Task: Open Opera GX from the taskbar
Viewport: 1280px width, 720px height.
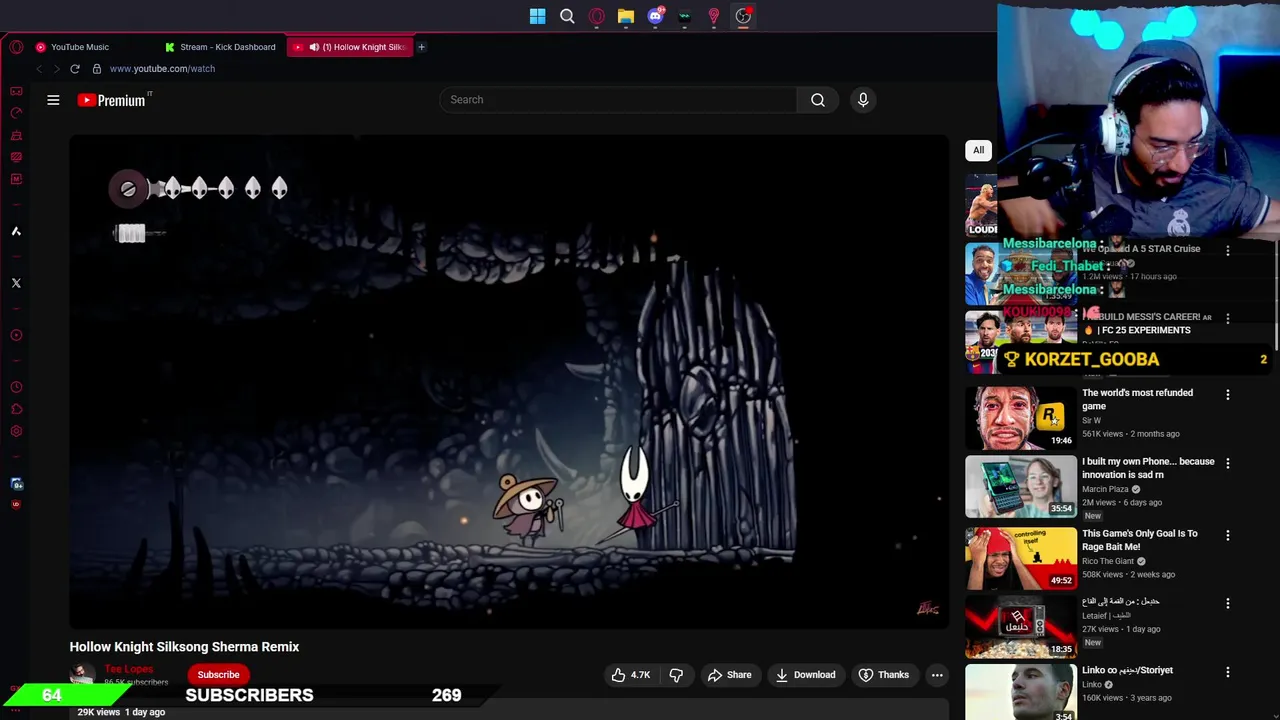Action: [x=597, y=16]
